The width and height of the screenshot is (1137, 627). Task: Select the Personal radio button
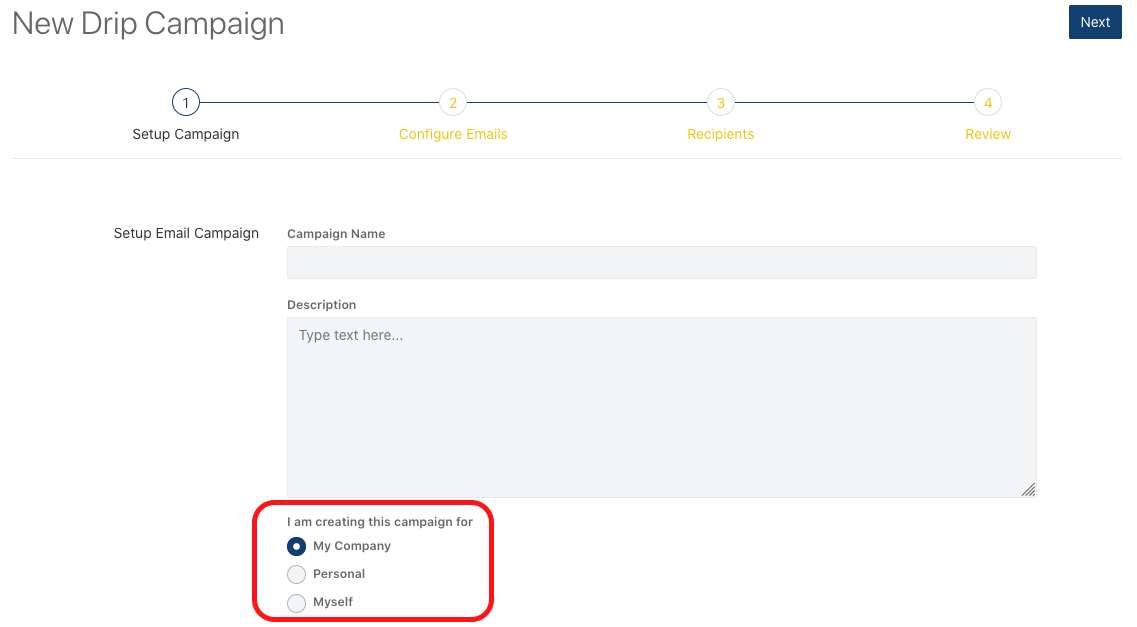[x=297, y=574]
